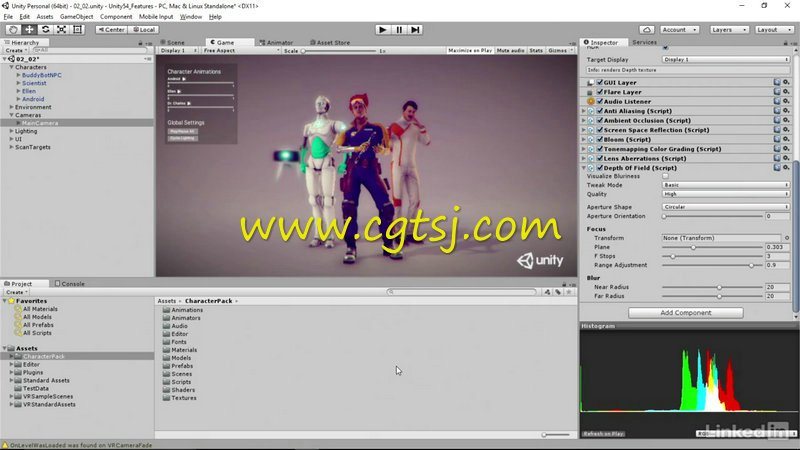Open the Component menu
This screenshot has height=450, width=800.
click(116, 17)
